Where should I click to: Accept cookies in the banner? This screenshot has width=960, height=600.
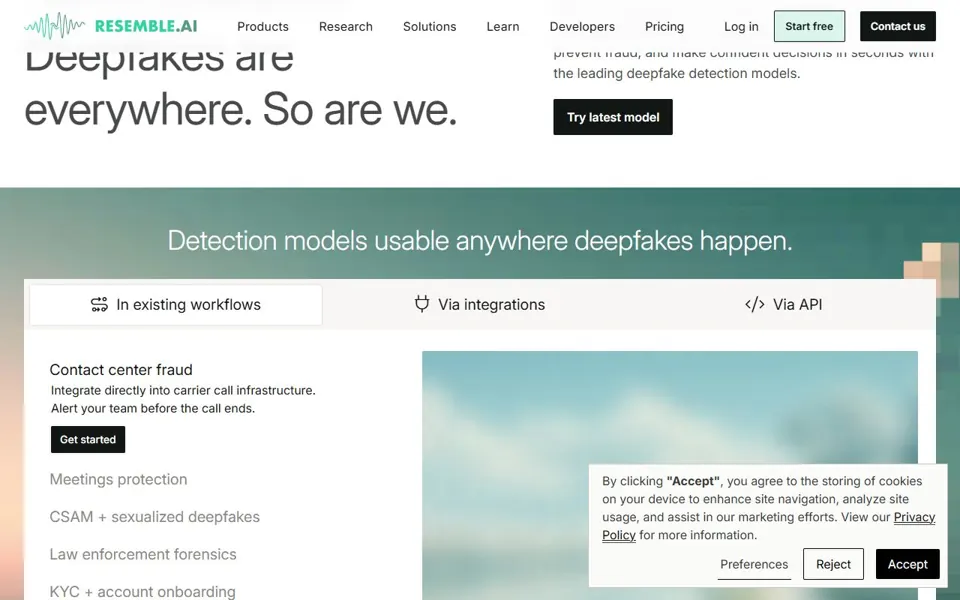point(907,564)
